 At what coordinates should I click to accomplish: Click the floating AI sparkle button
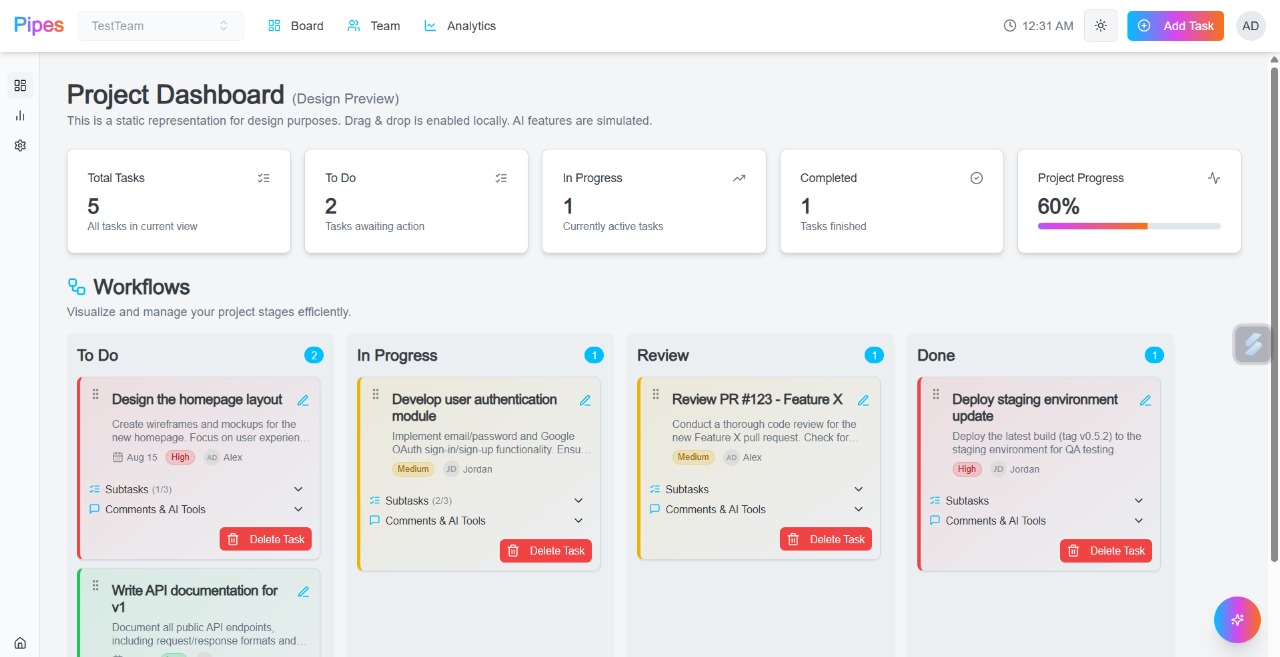(1237, 620)
